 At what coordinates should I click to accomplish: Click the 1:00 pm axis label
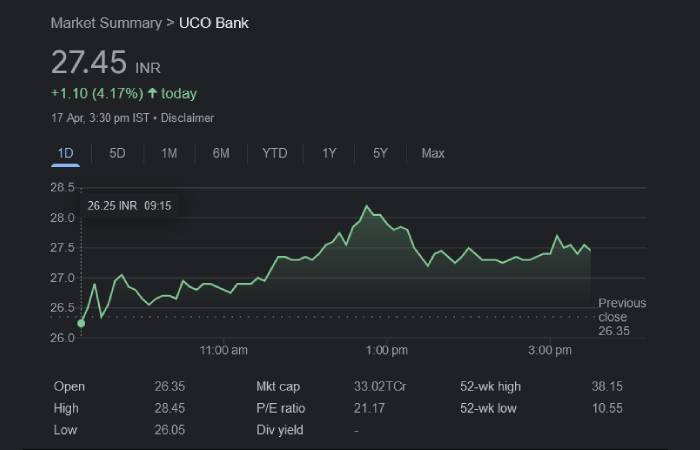click(x=387, y=350)
